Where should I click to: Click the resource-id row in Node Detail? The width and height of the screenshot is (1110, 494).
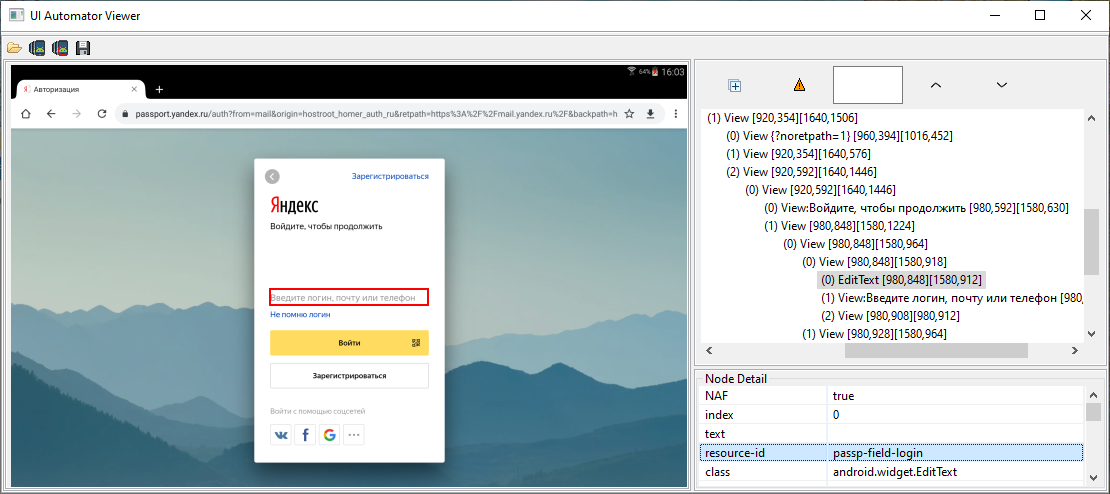click(x=891, y=452)
